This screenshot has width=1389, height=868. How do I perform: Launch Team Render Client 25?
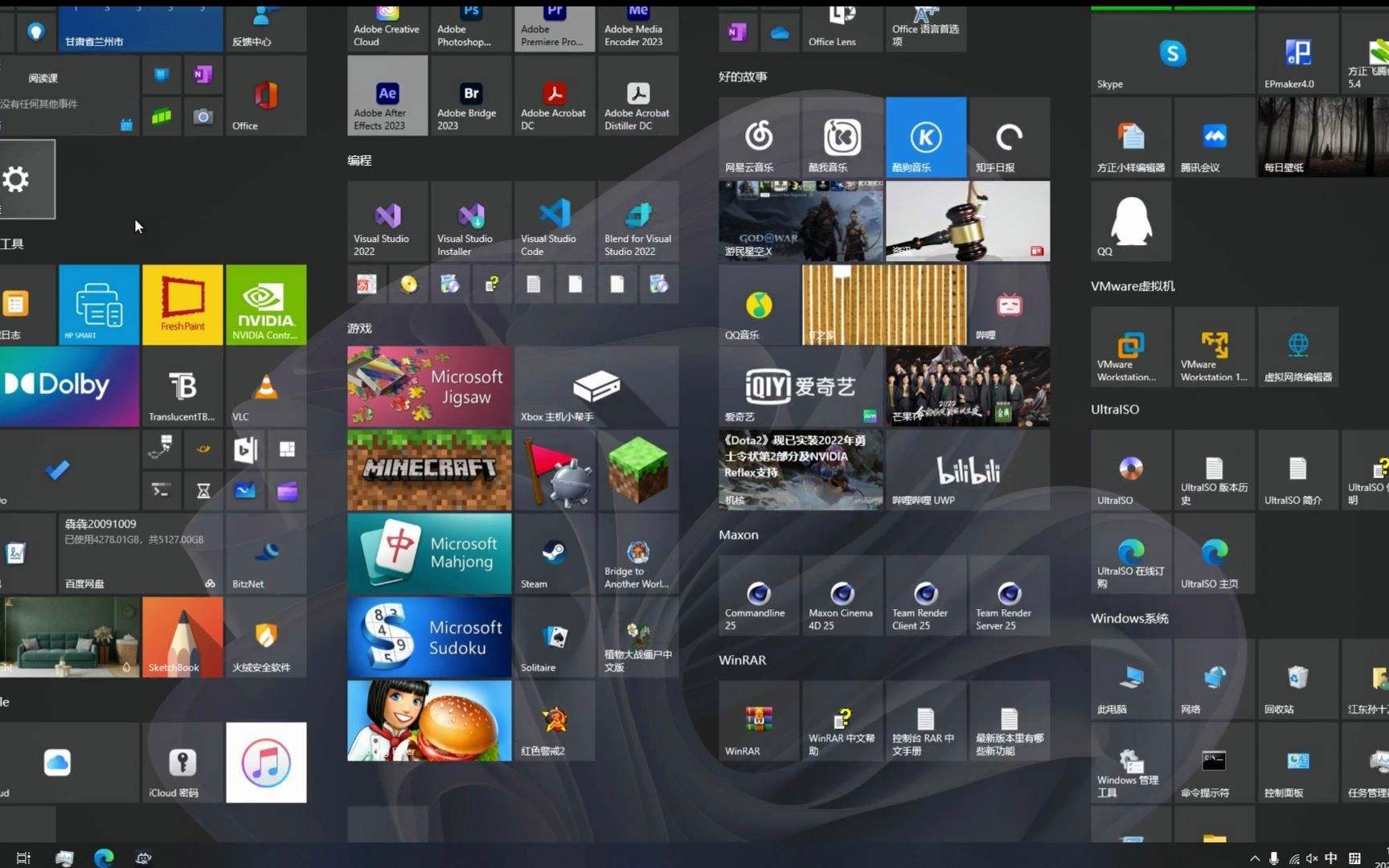point(926,596)
